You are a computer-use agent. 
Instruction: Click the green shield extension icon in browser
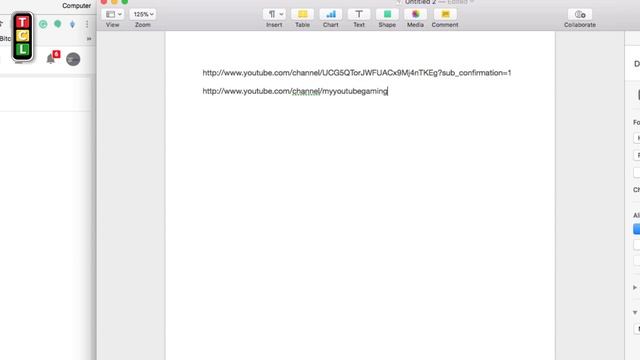pyautogui.click(x=58, y=24)
